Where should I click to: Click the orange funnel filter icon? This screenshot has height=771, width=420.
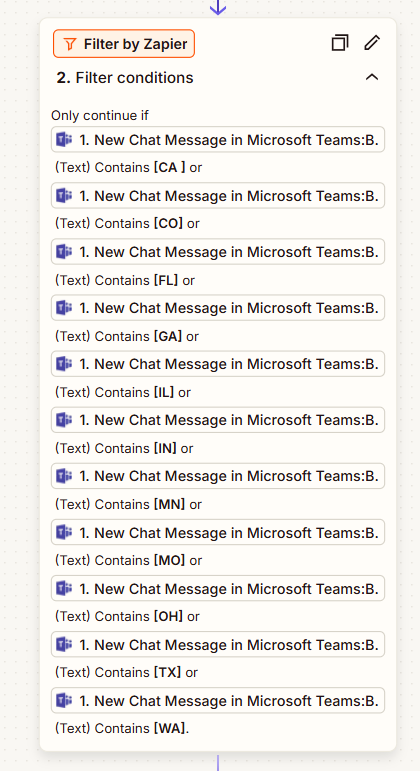click(x=70, y=44)
